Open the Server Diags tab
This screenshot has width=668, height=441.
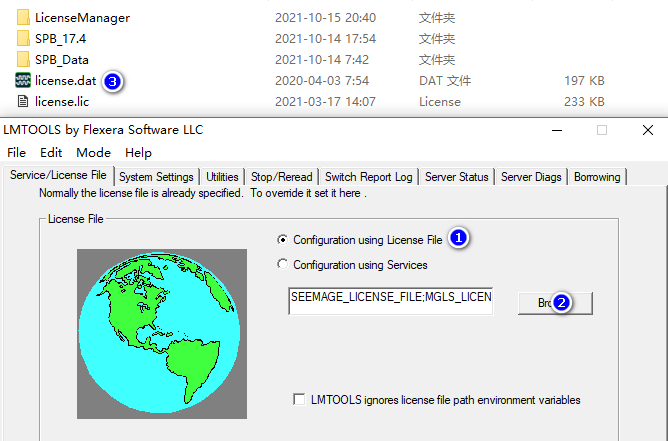tap(531, 177)
